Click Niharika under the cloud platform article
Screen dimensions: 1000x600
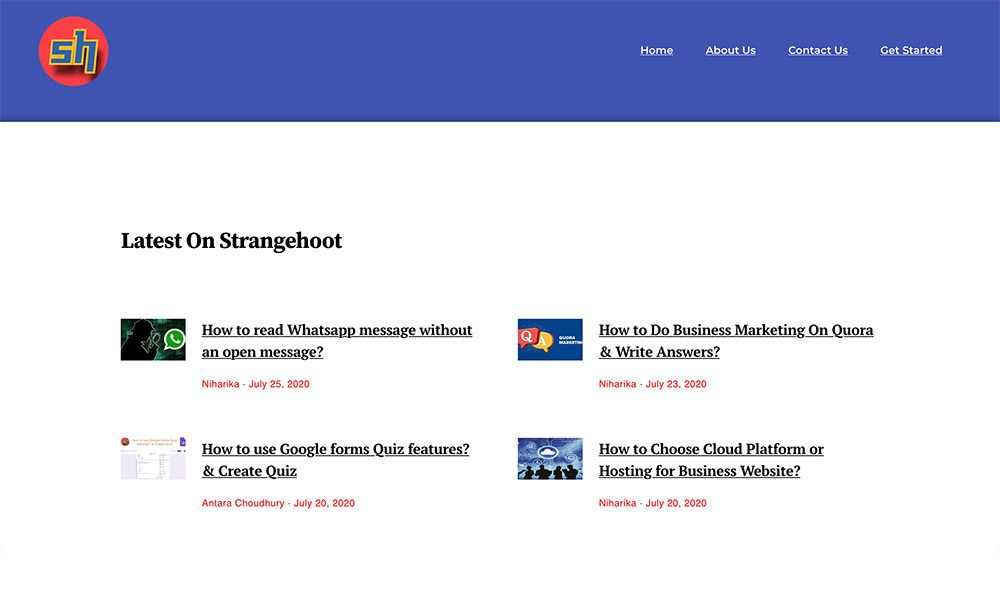[x=617, y=503]
